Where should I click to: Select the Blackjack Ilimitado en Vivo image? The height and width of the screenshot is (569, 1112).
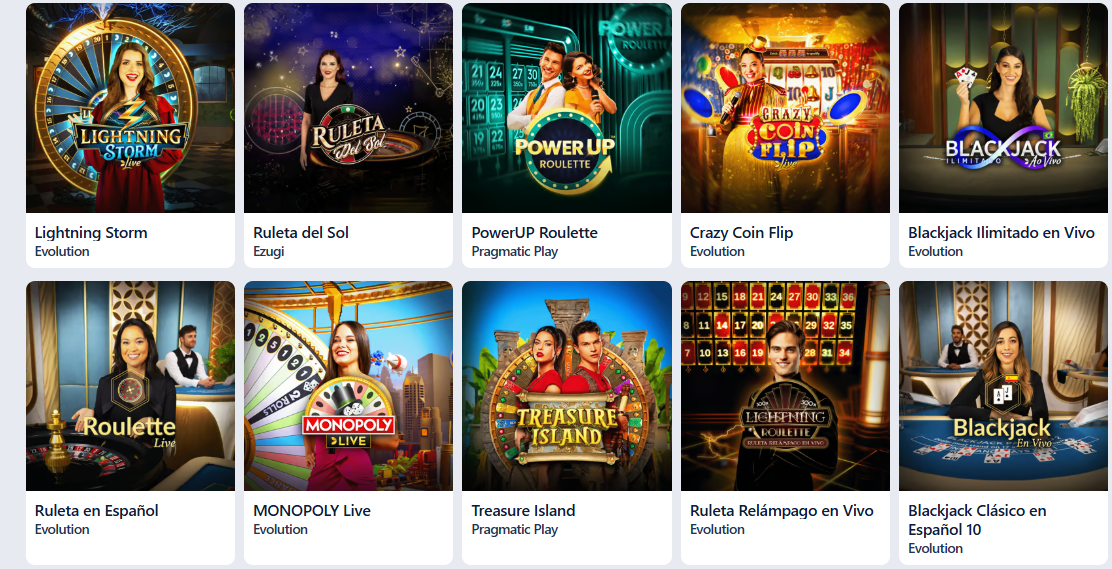[1003, 108]
